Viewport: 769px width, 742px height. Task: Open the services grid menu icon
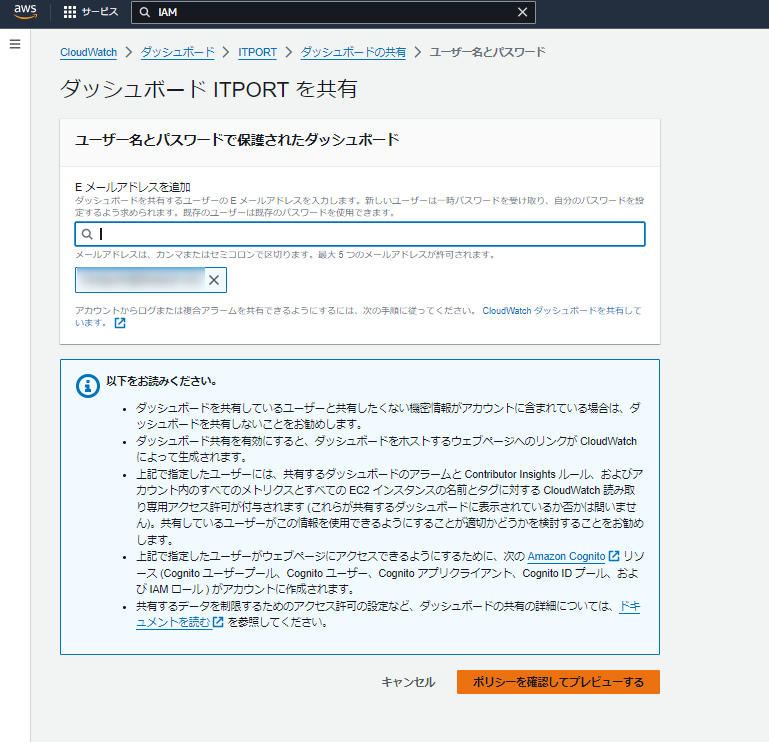70,12
